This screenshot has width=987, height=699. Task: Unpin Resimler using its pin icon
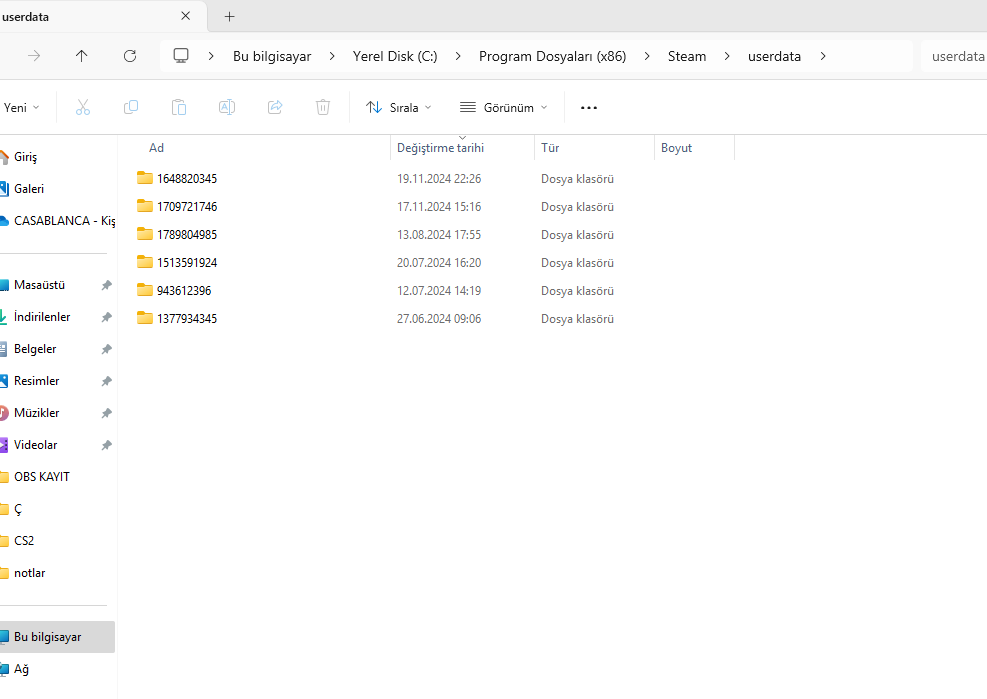point(106,381)
